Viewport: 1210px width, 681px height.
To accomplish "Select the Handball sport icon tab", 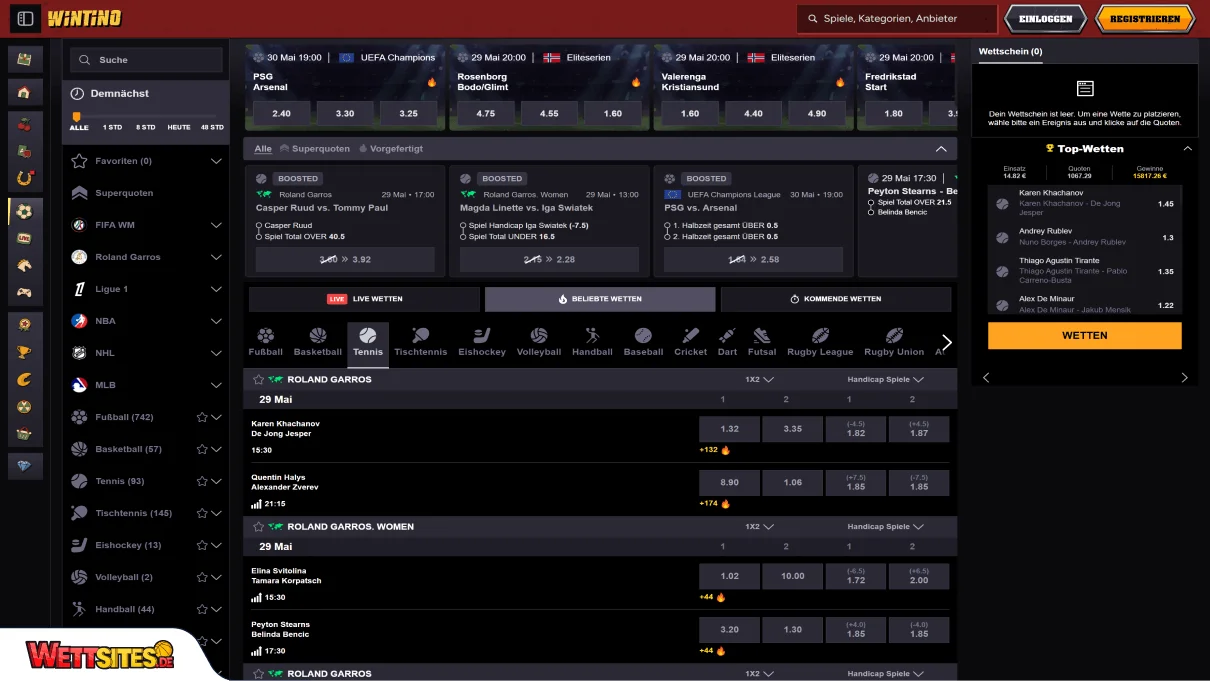I will [593, 343].
